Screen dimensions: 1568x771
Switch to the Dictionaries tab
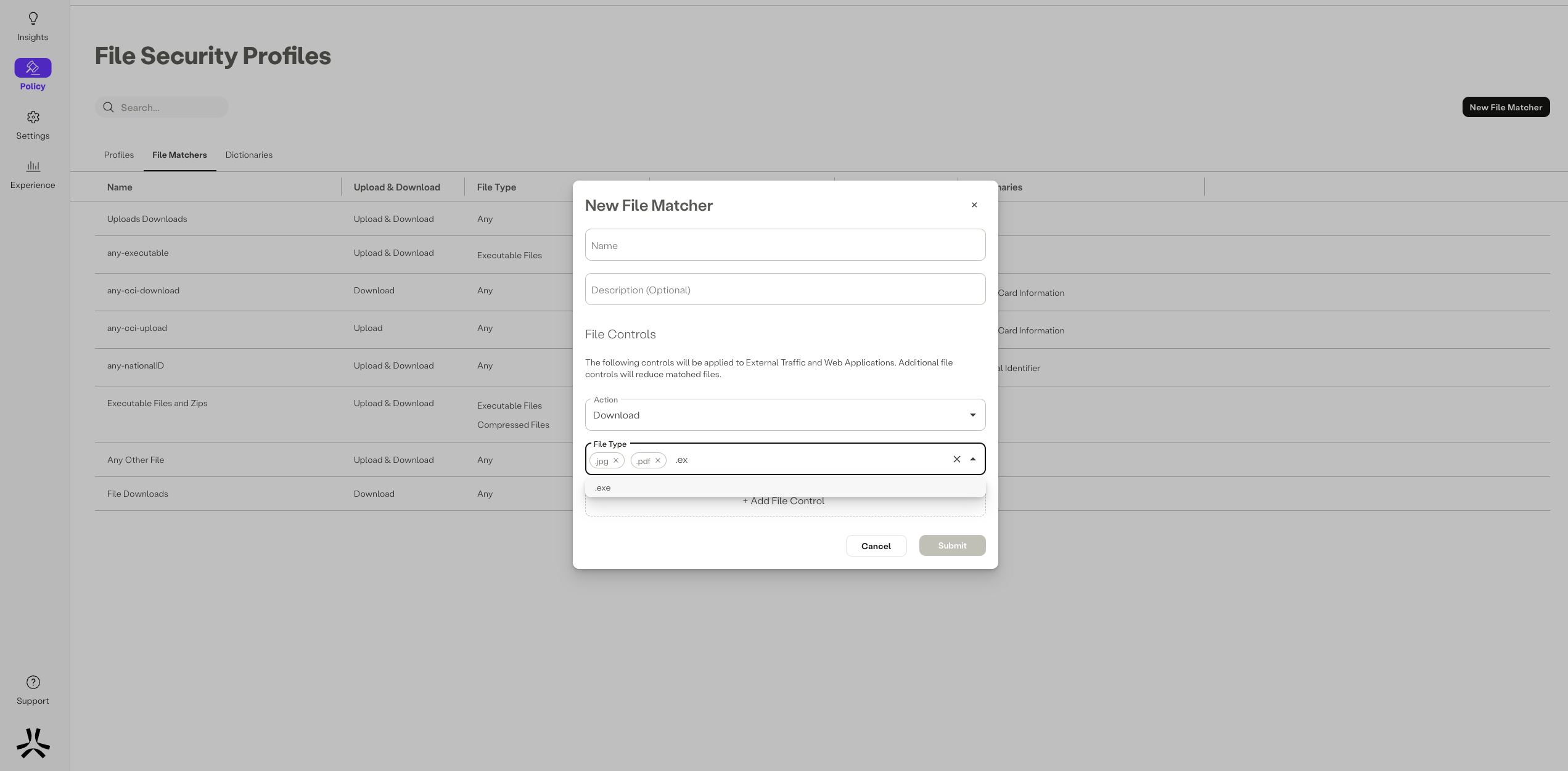(248, 155)
